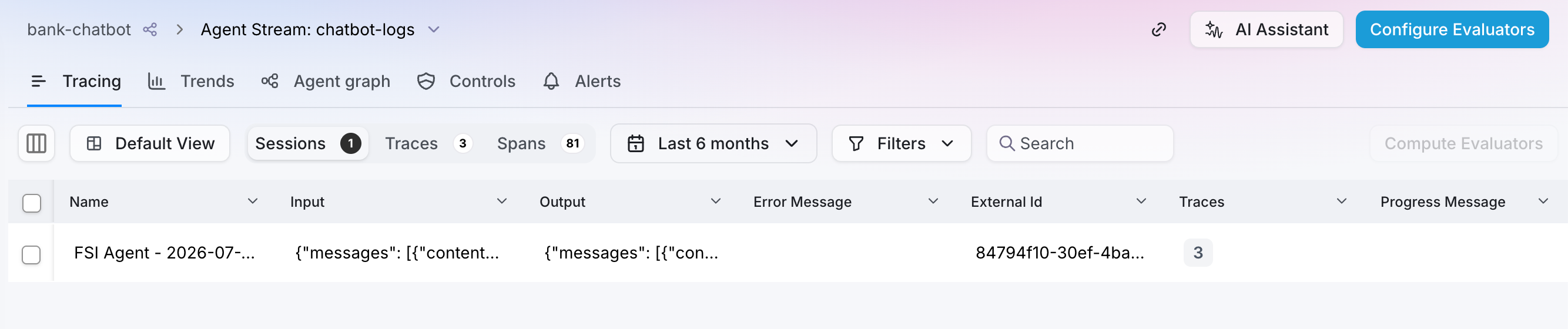Open the AI Assistant
Screen dimensions: 1568x329
pos(1266,29)
